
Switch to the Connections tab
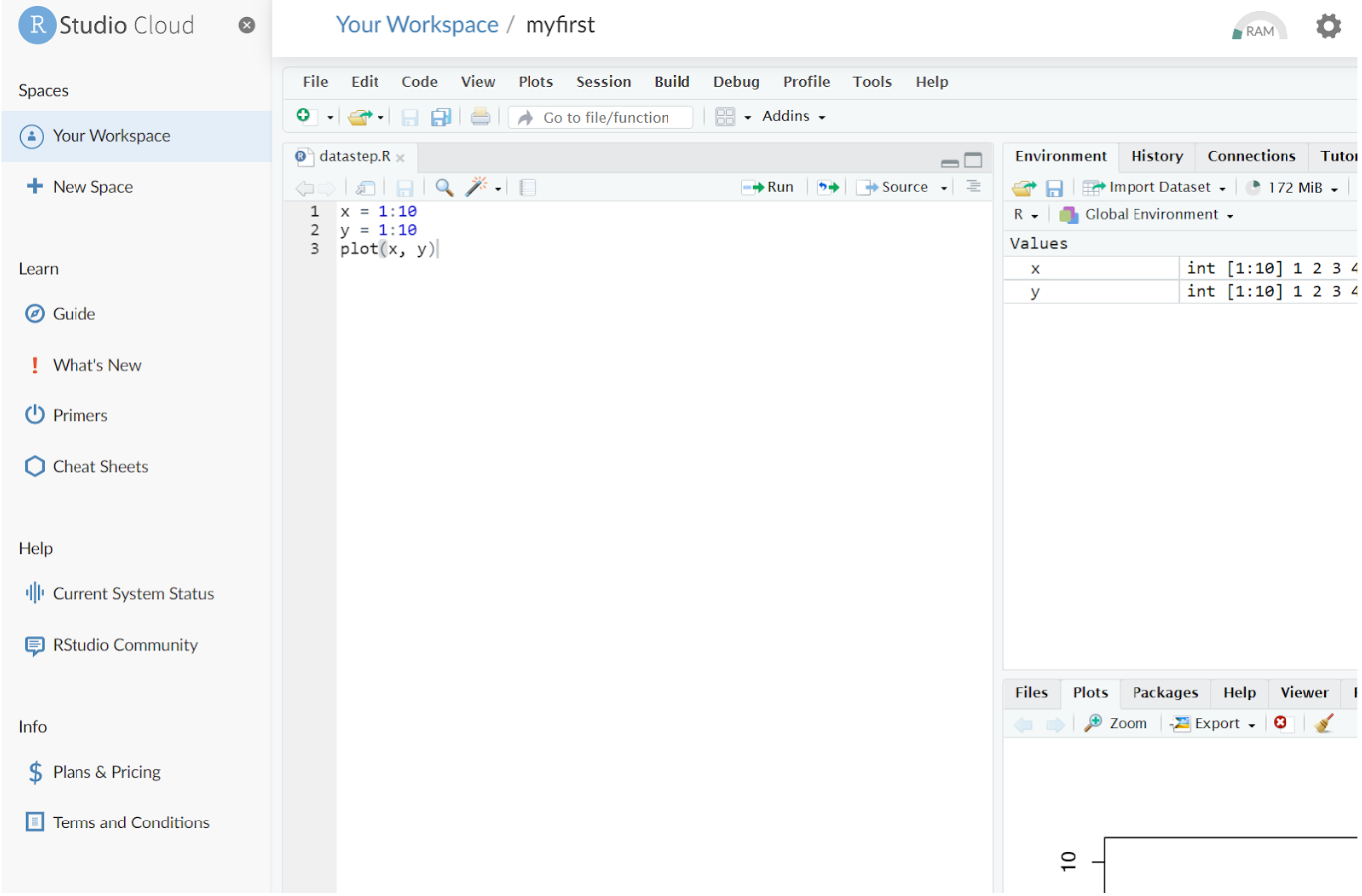(x=1251, y=156)
